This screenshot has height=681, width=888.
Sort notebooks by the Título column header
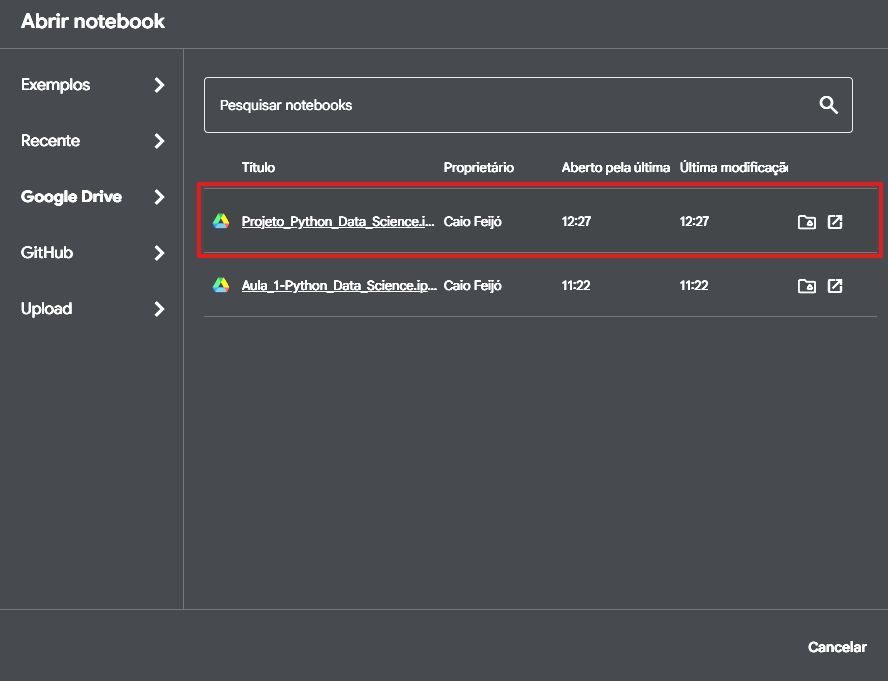coord(258,167)
